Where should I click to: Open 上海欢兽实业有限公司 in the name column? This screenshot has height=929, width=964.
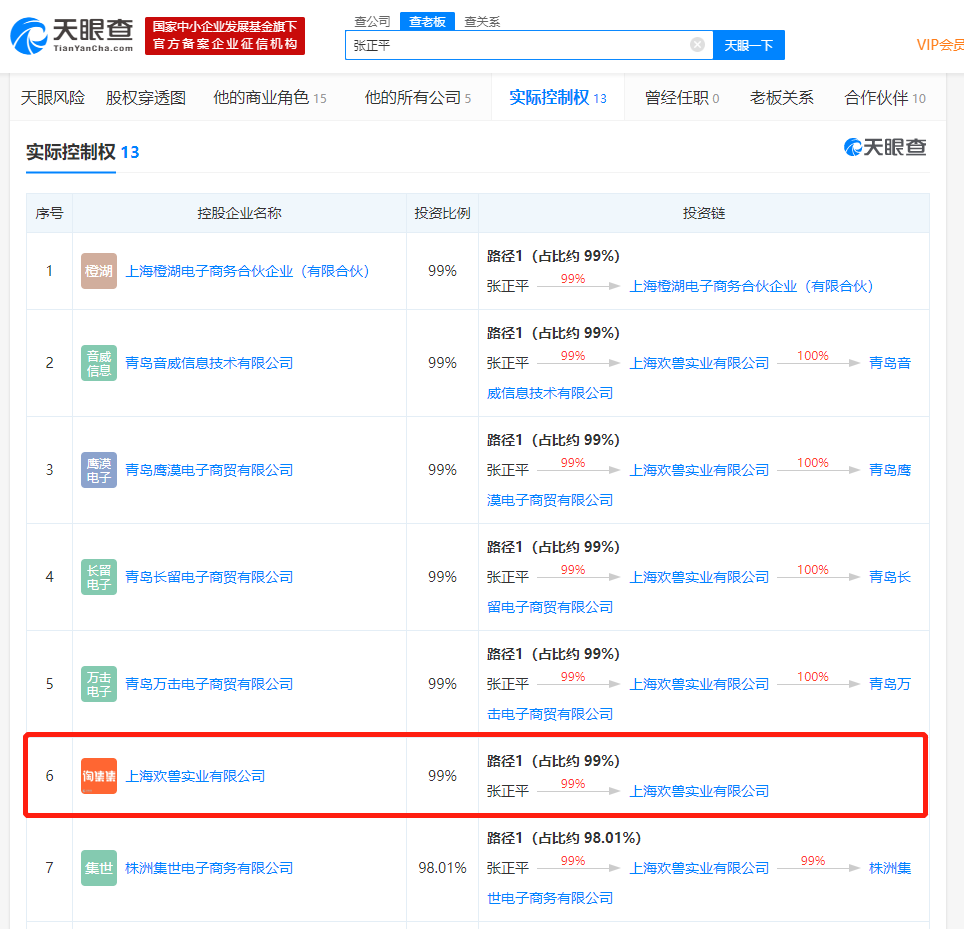195,776
